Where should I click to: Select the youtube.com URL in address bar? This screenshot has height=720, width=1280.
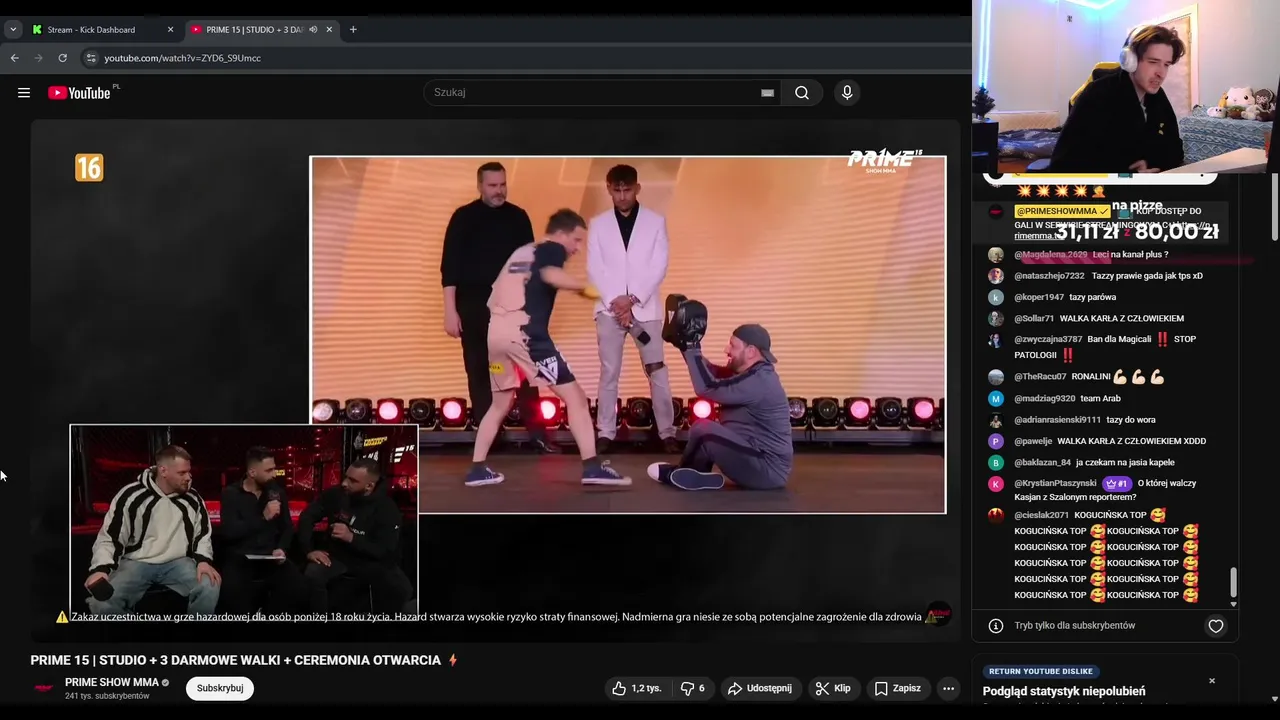(182, 58)
